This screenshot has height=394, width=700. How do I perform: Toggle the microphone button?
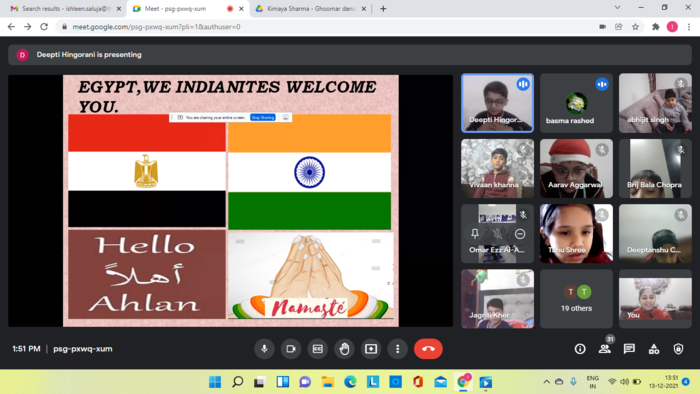pyautogui.click(x=264, y=349)
